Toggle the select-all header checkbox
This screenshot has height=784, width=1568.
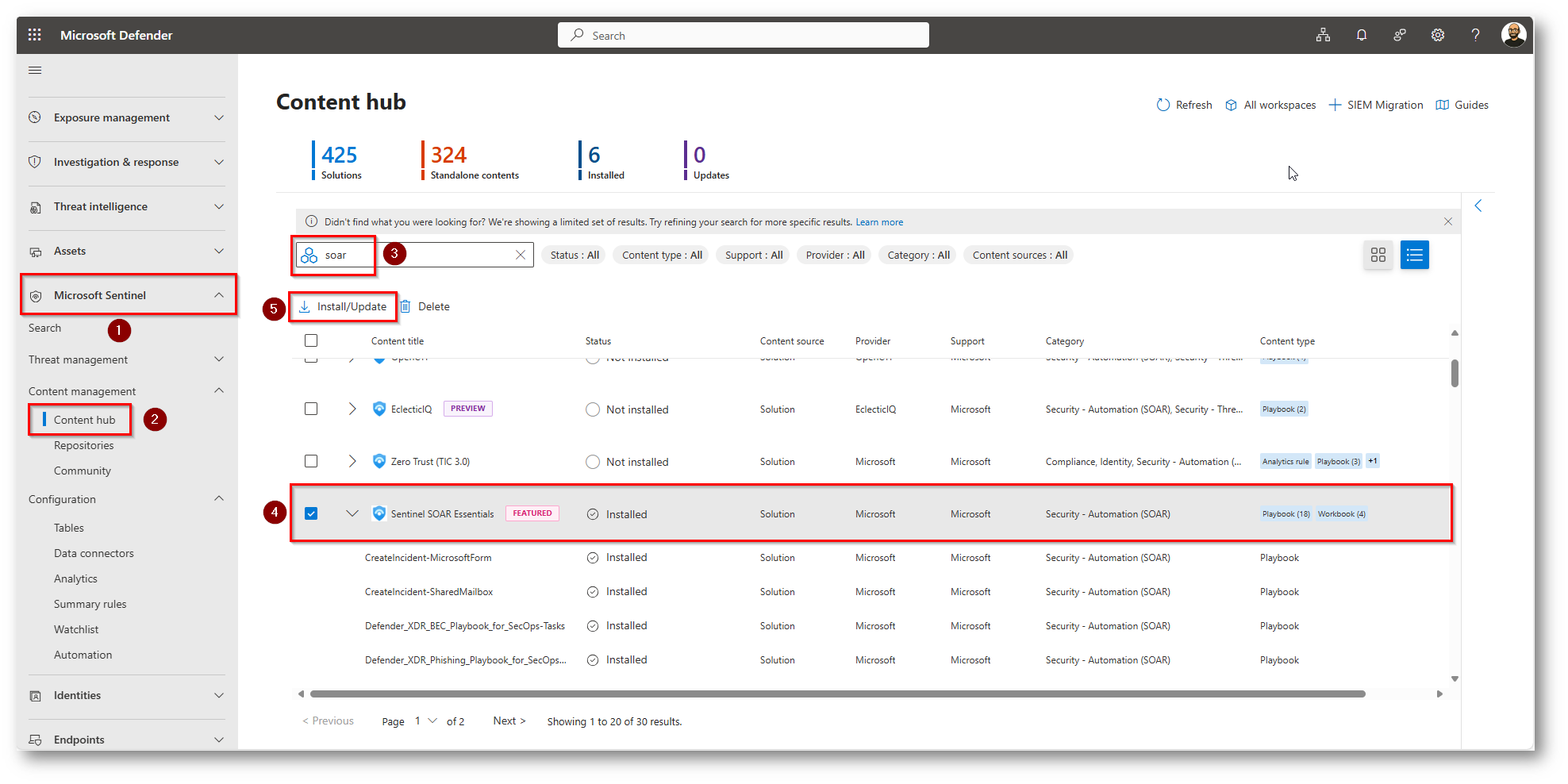[x=311, y=340]
